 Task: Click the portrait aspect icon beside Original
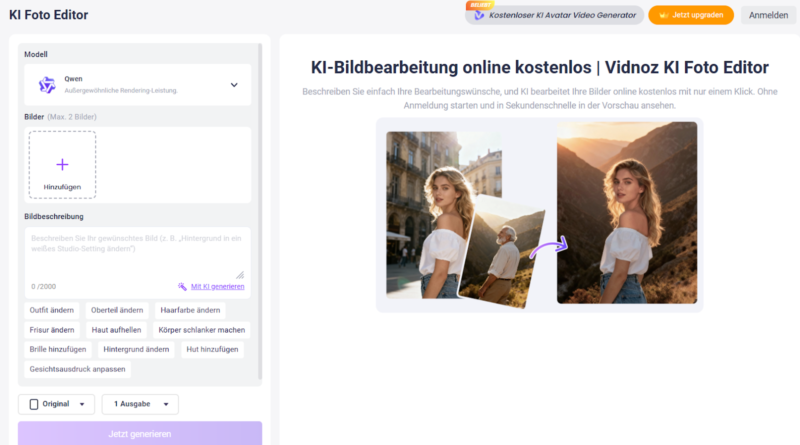[34, 404]
